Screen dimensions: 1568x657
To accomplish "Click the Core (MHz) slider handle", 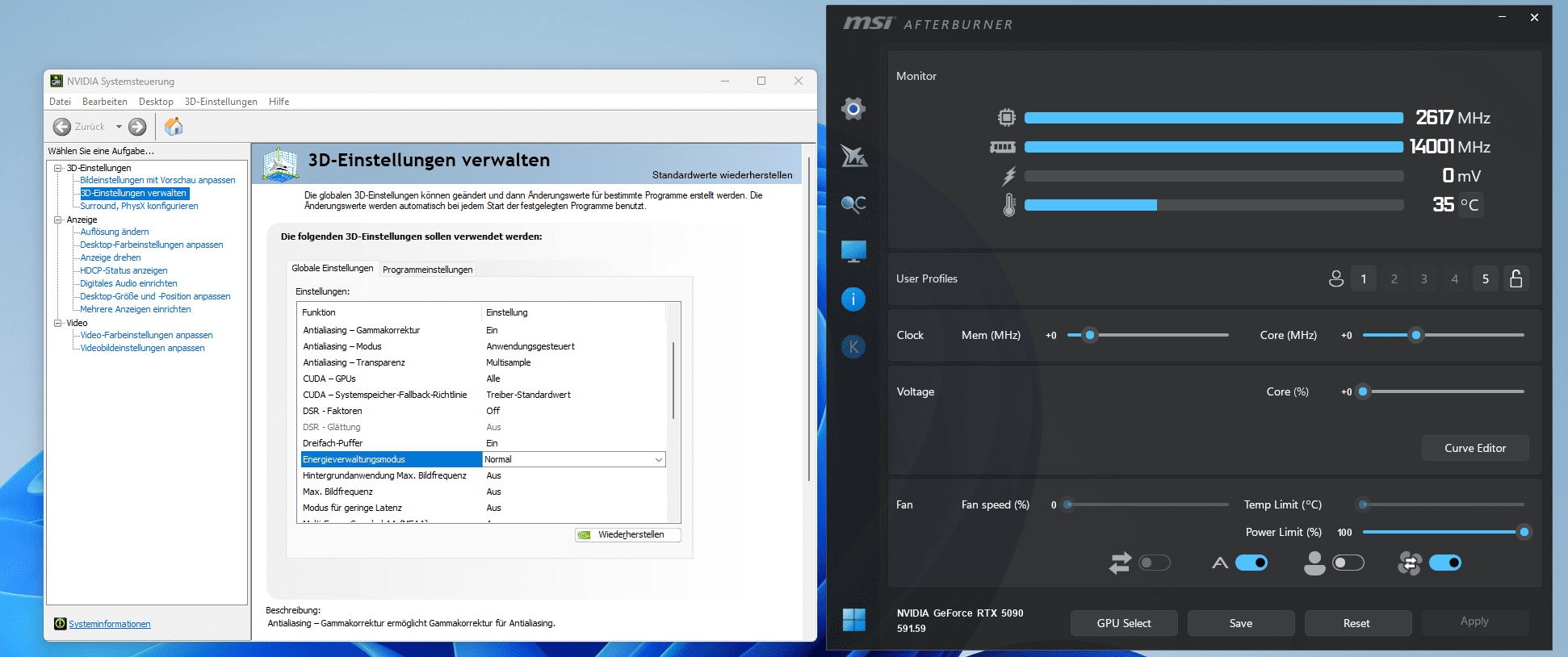I will coord(1416,335).
